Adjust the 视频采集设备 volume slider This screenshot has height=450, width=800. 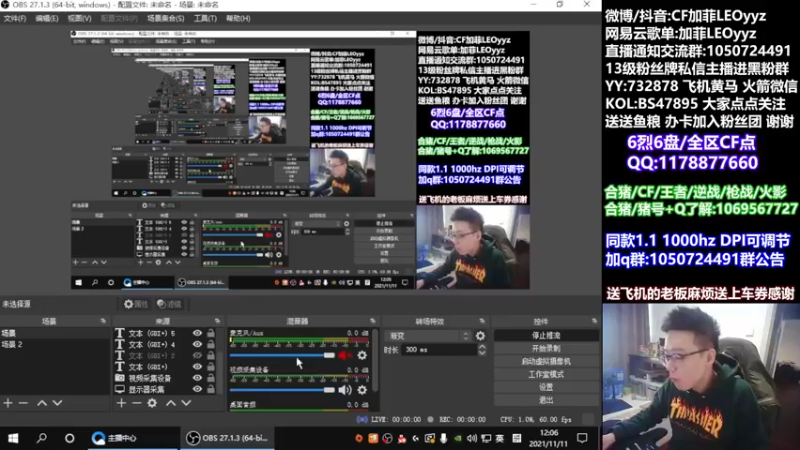click(282, 390)
